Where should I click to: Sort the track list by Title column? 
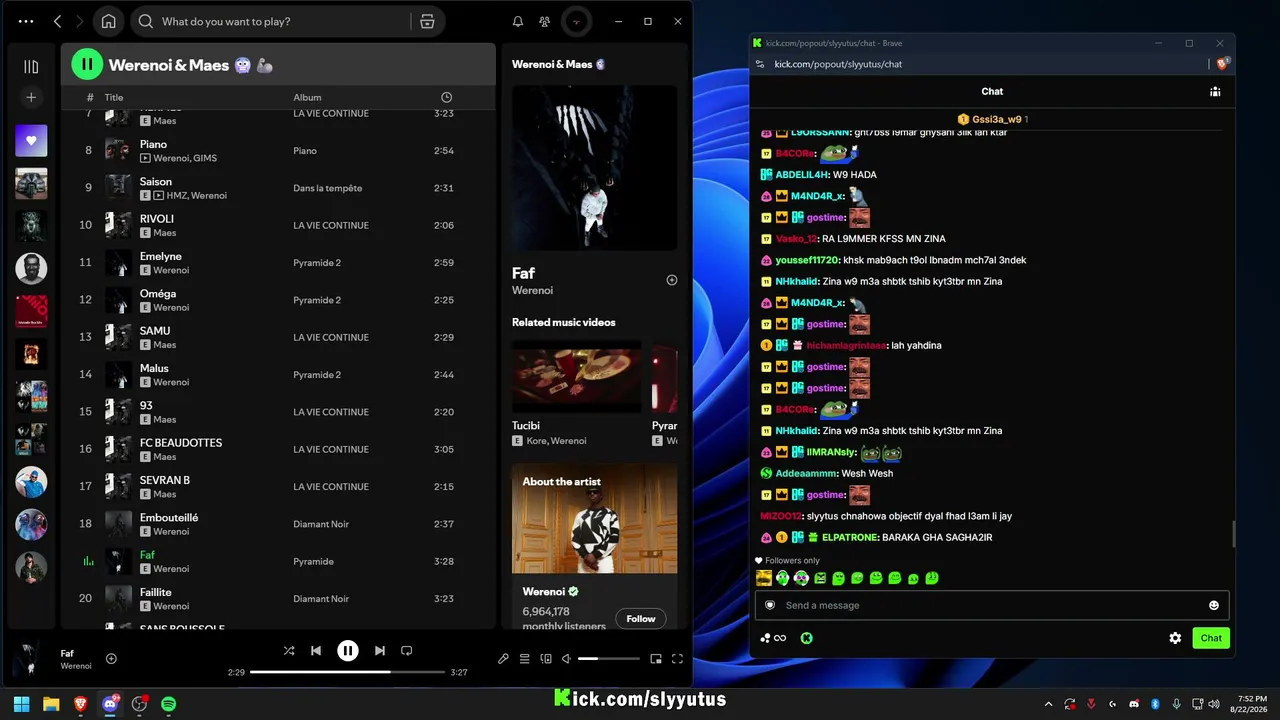(114, 97)
